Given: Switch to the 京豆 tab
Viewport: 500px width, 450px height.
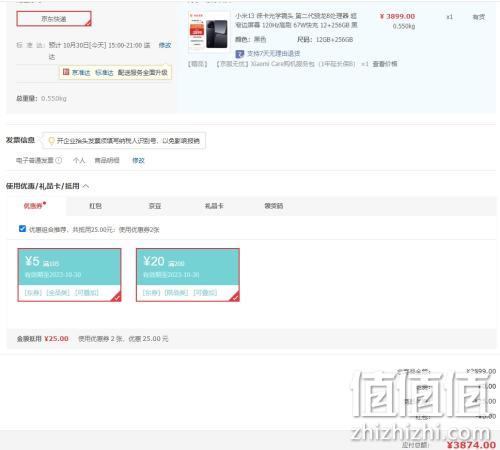Looking at the screenshot, I should coord(155,206).
